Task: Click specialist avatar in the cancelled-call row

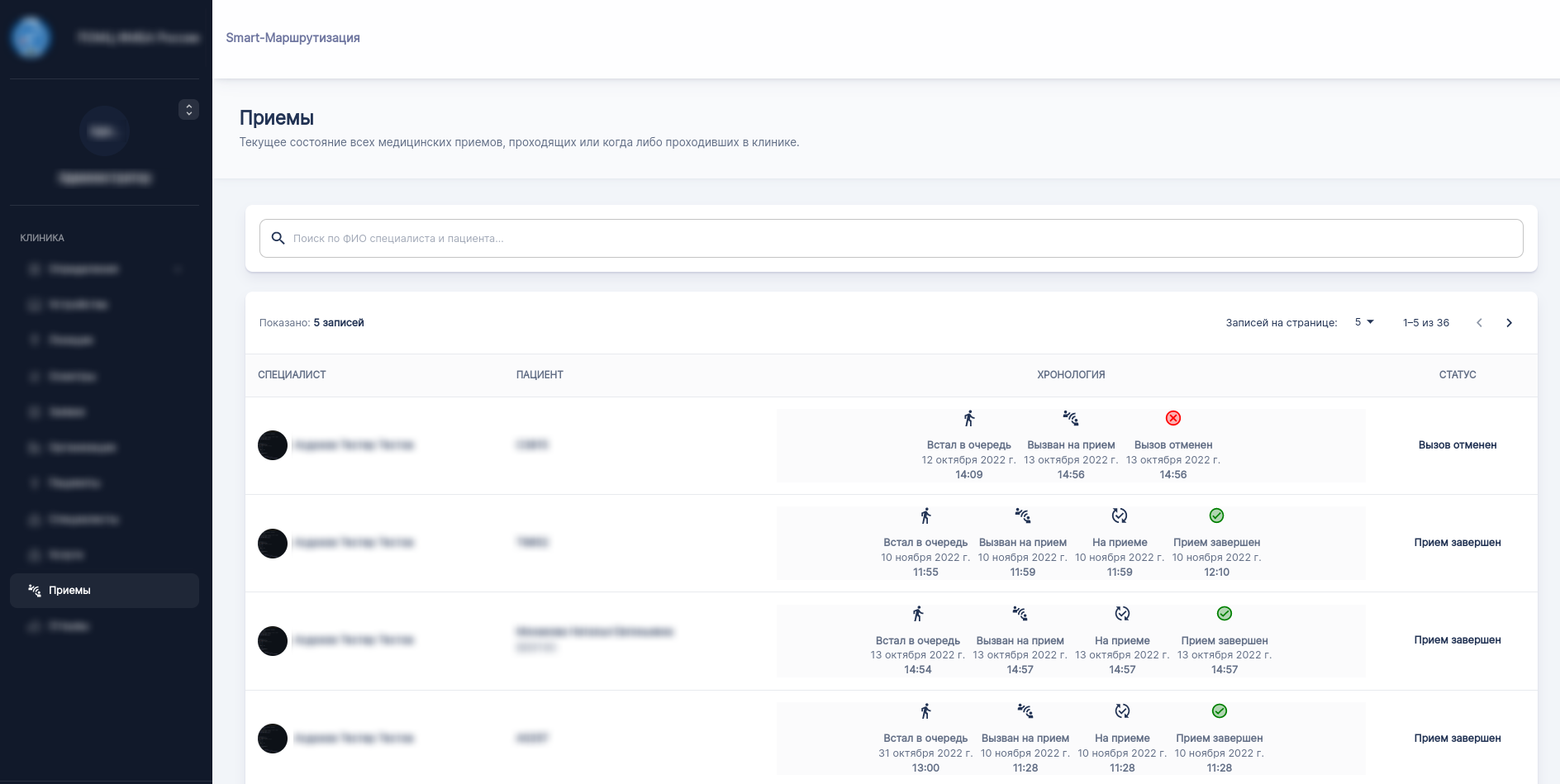Action: (273, 445)
